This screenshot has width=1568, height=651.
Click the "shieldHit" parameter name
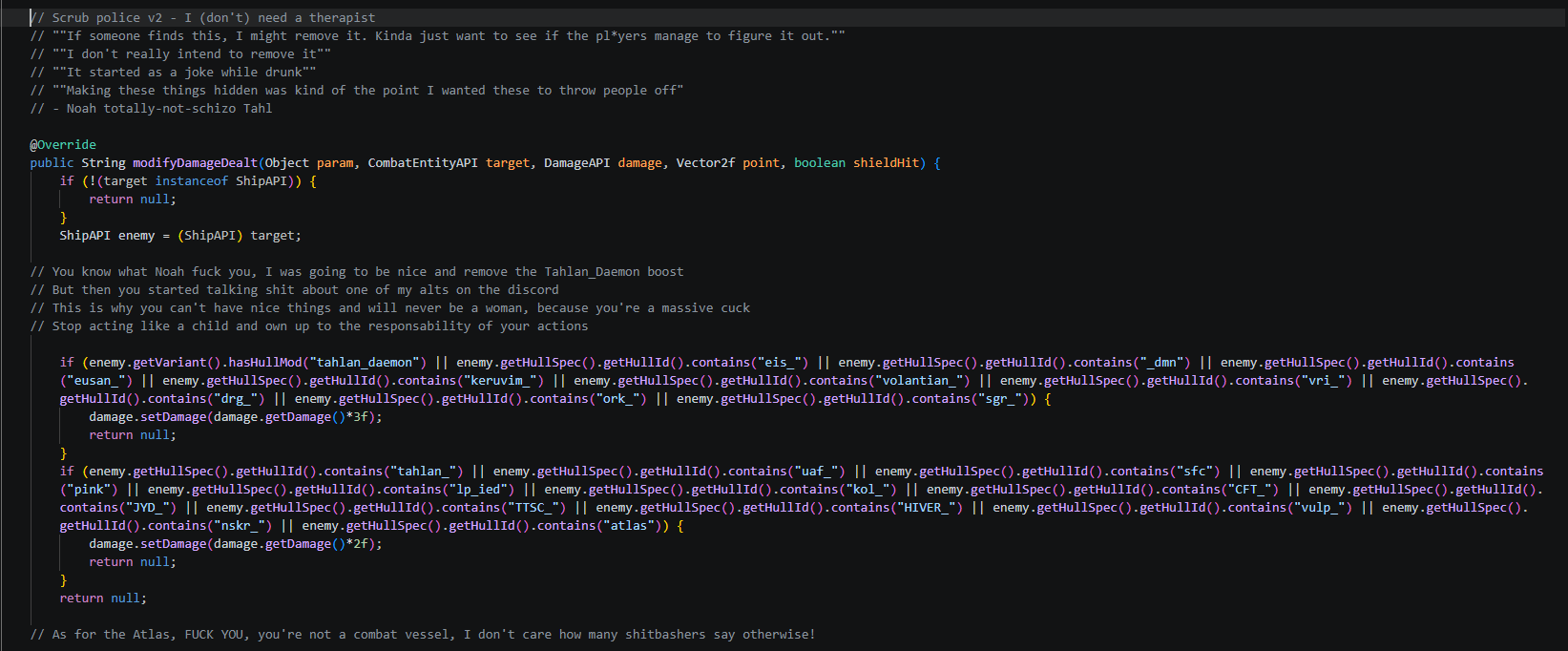(x=886, y=162)
